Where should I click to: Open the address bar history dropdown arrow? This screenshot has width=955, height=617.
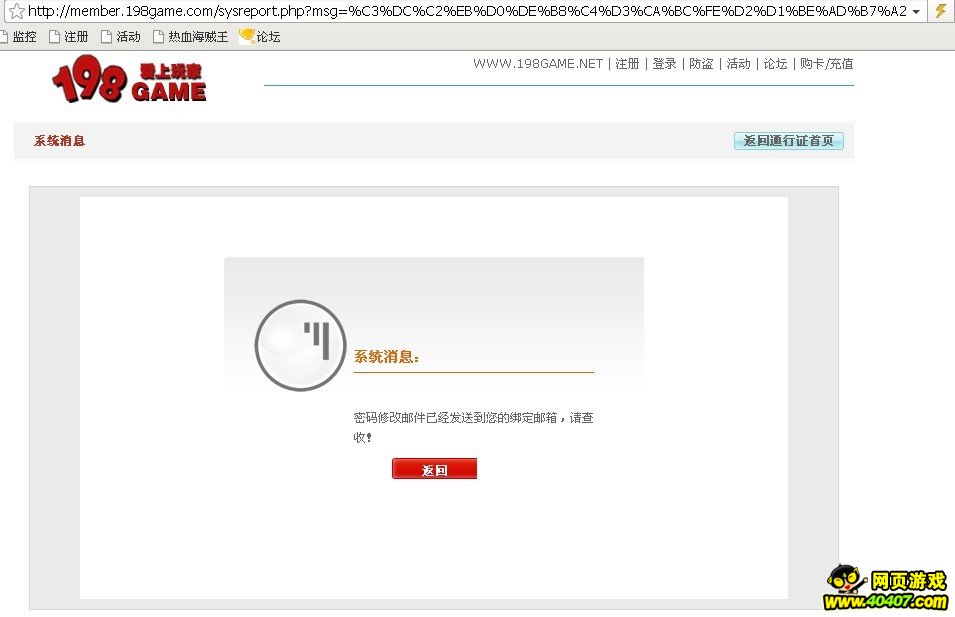click(x=916, y=12)
